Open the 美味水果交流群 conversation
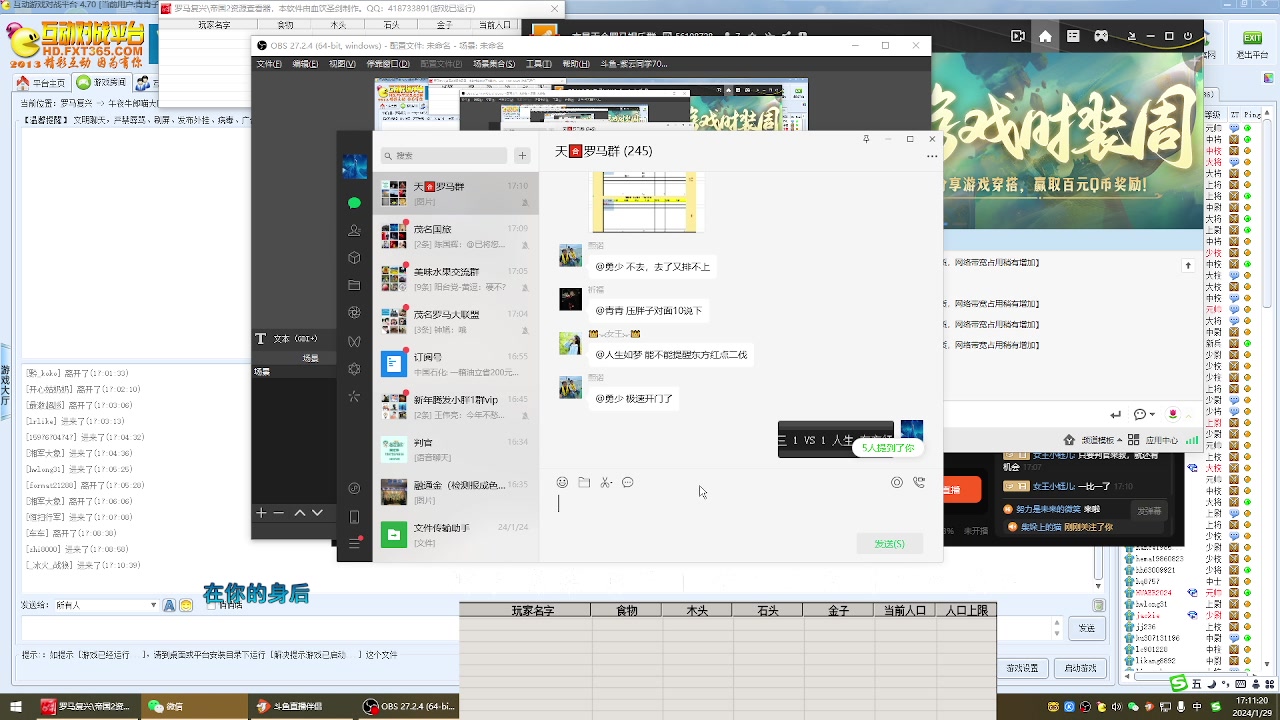 coord(456,278)
